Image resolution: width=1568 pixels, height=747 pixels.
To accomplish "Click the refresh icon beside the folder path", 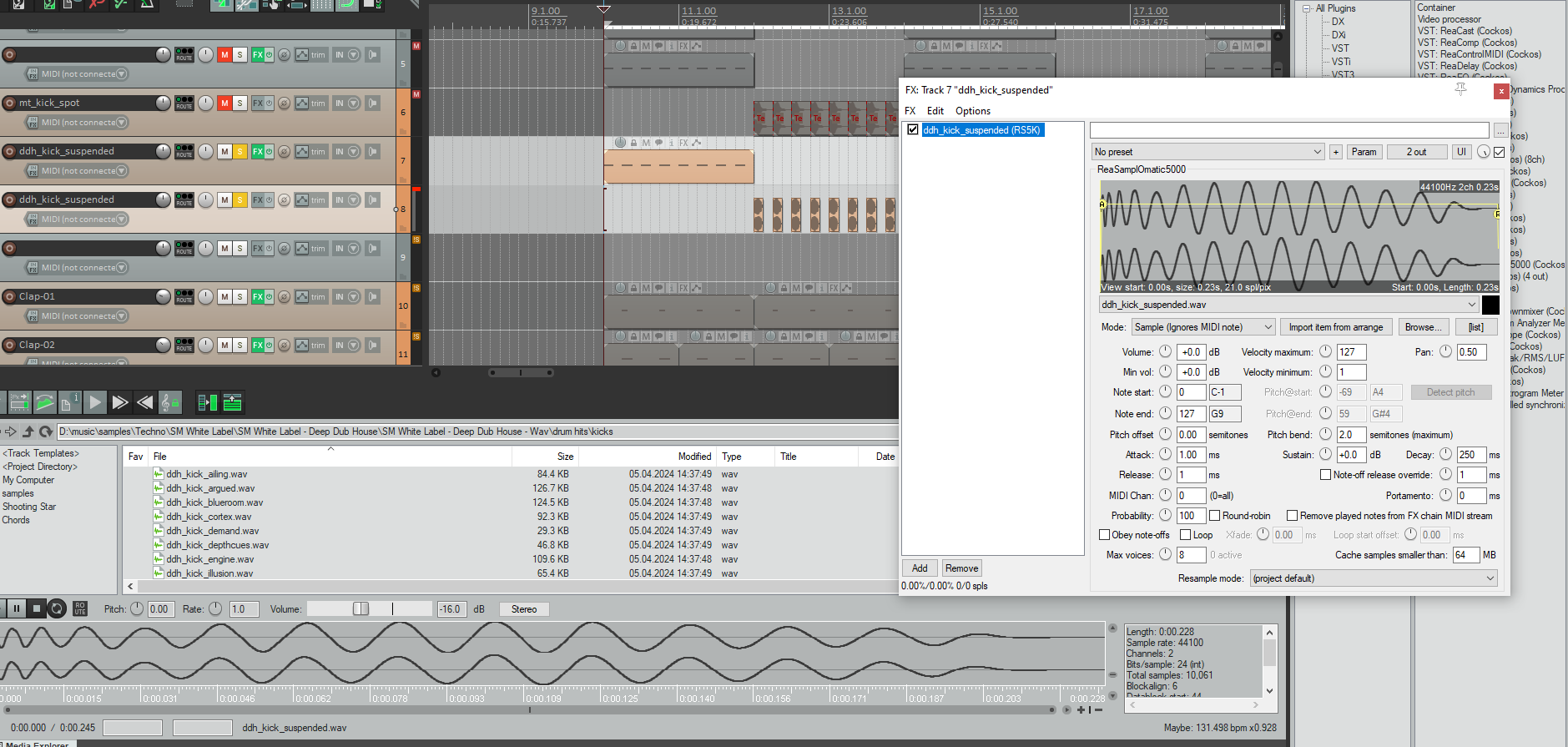I will tap(46, 432).
